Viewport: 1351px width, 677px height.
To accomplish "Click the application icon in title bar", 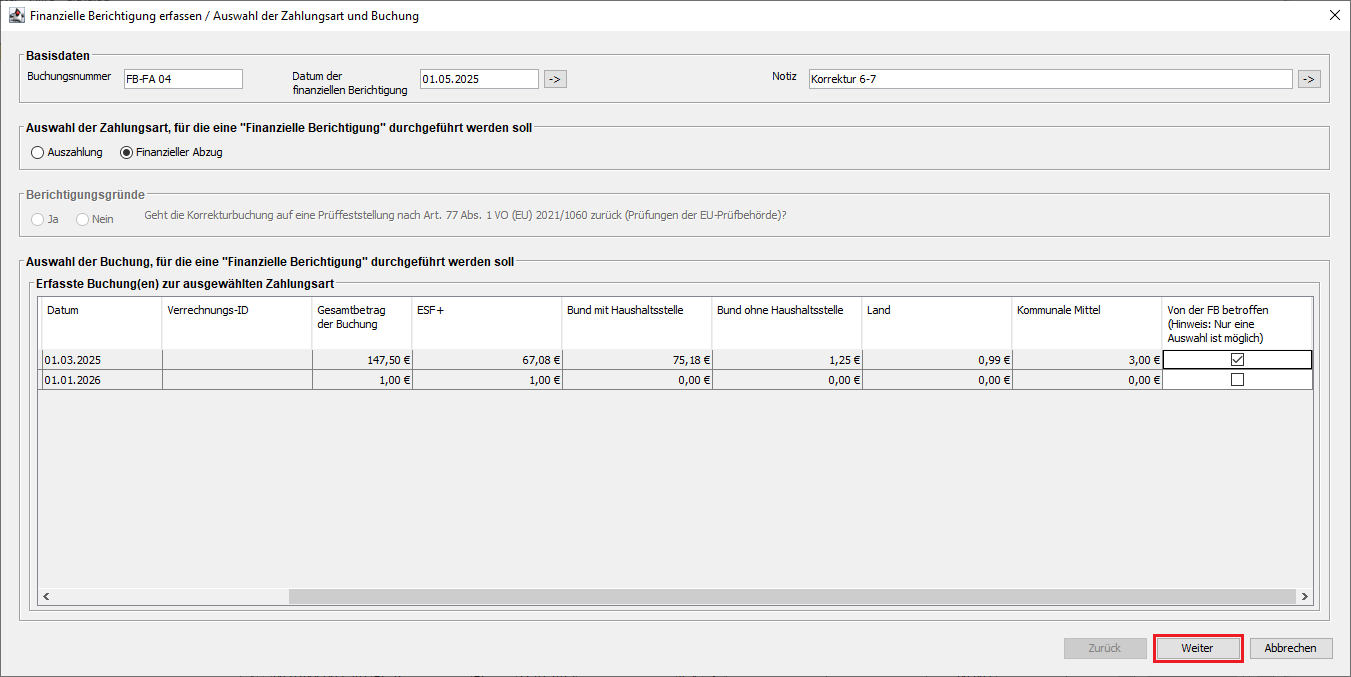I will 16,16.
